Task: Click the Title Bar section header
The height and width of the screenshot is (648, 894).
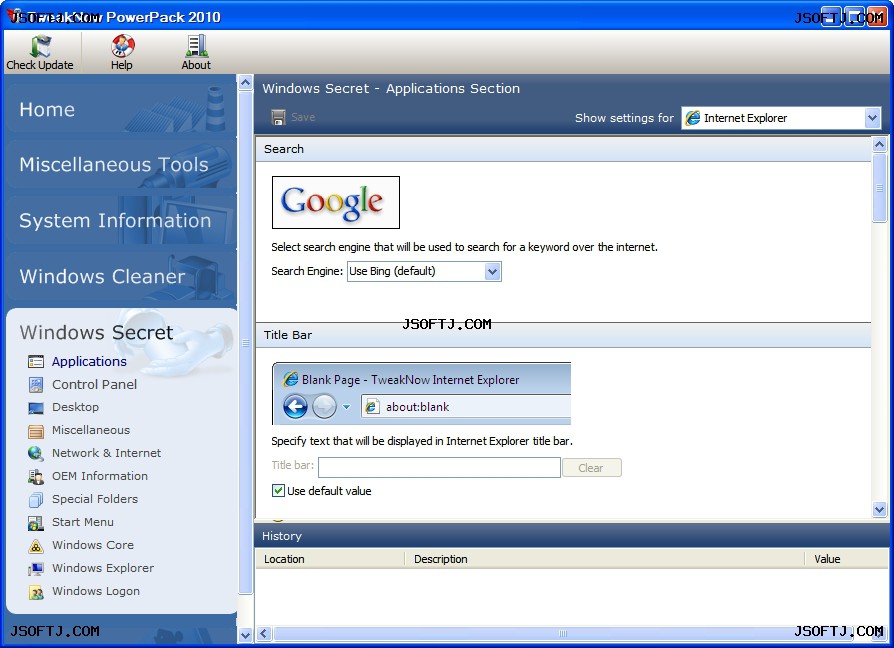Action: [x=563, y=335]
